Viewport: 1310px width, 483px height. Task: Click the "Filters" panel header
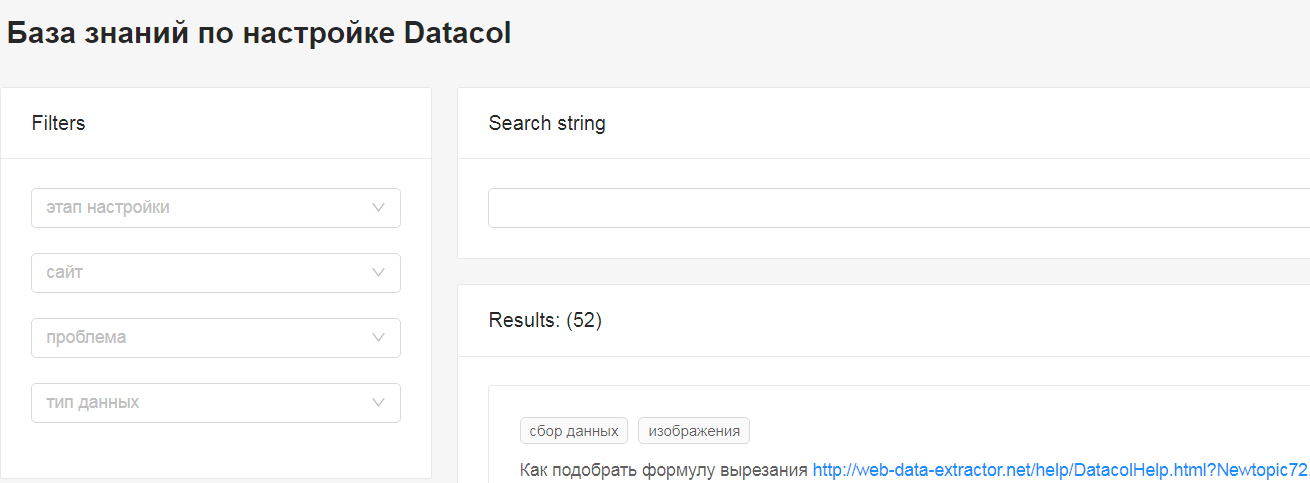pyautogui.click(x=59, y=123)
